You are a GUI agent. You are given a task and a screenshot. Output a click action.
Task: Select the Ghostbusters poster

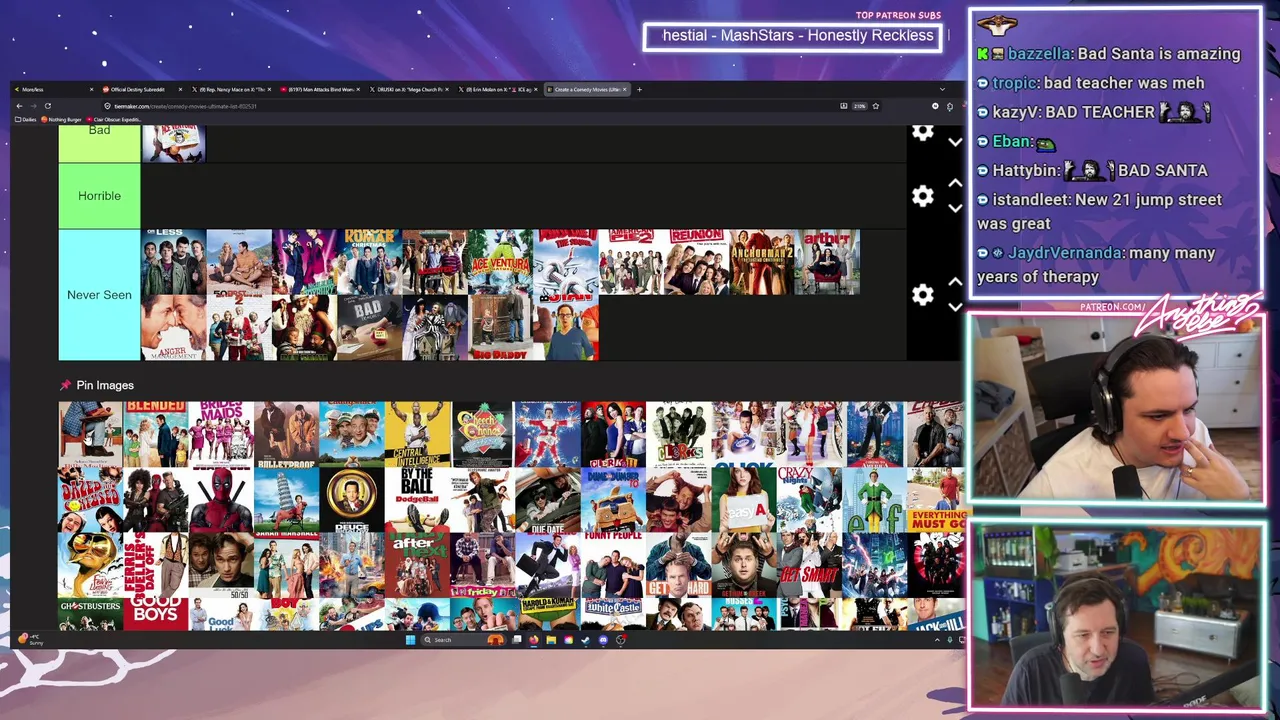pyautogui.click(x=90, y=614)
